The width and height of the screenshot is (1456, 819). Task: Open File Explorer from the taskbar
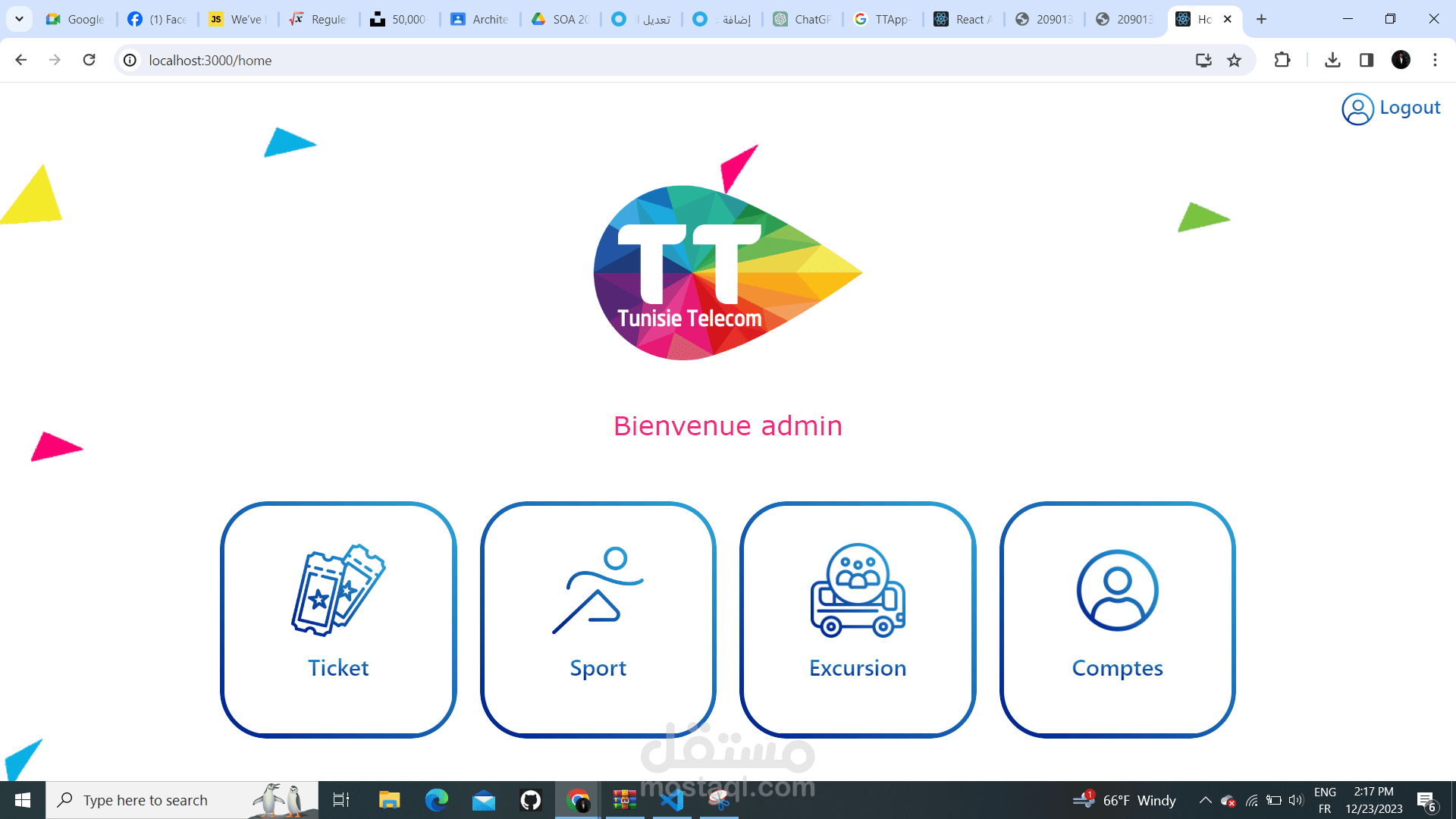(389, 800)
